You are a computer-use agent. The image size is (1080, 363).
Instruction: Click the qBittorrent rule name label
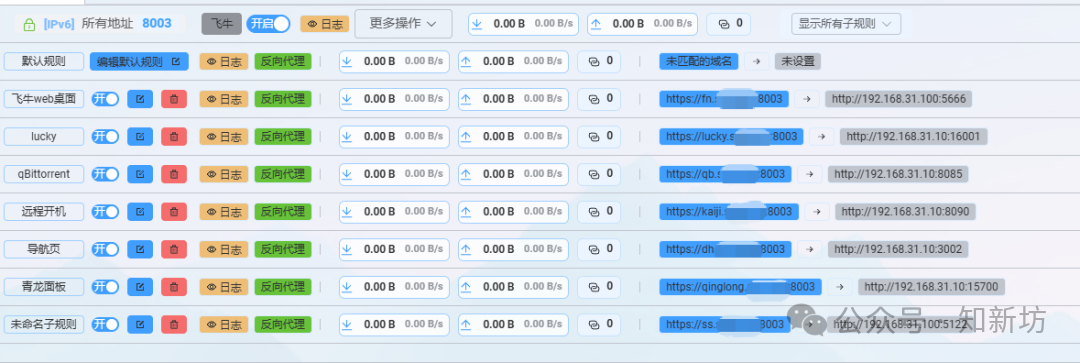tap(44, 174)
